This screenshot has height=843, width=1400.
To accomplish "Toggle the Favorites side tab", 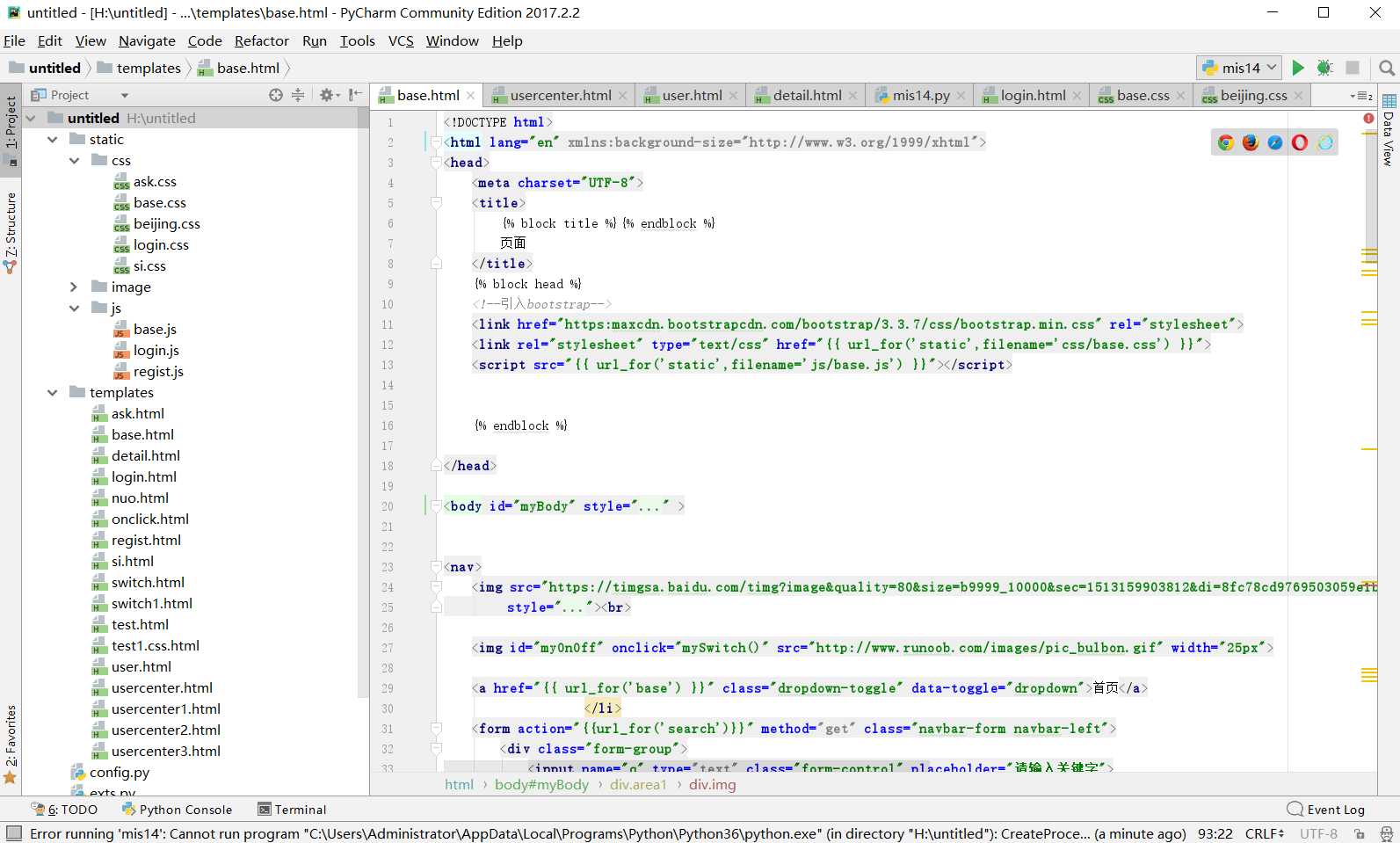I will pyautogui.click(x=11, y=744).
